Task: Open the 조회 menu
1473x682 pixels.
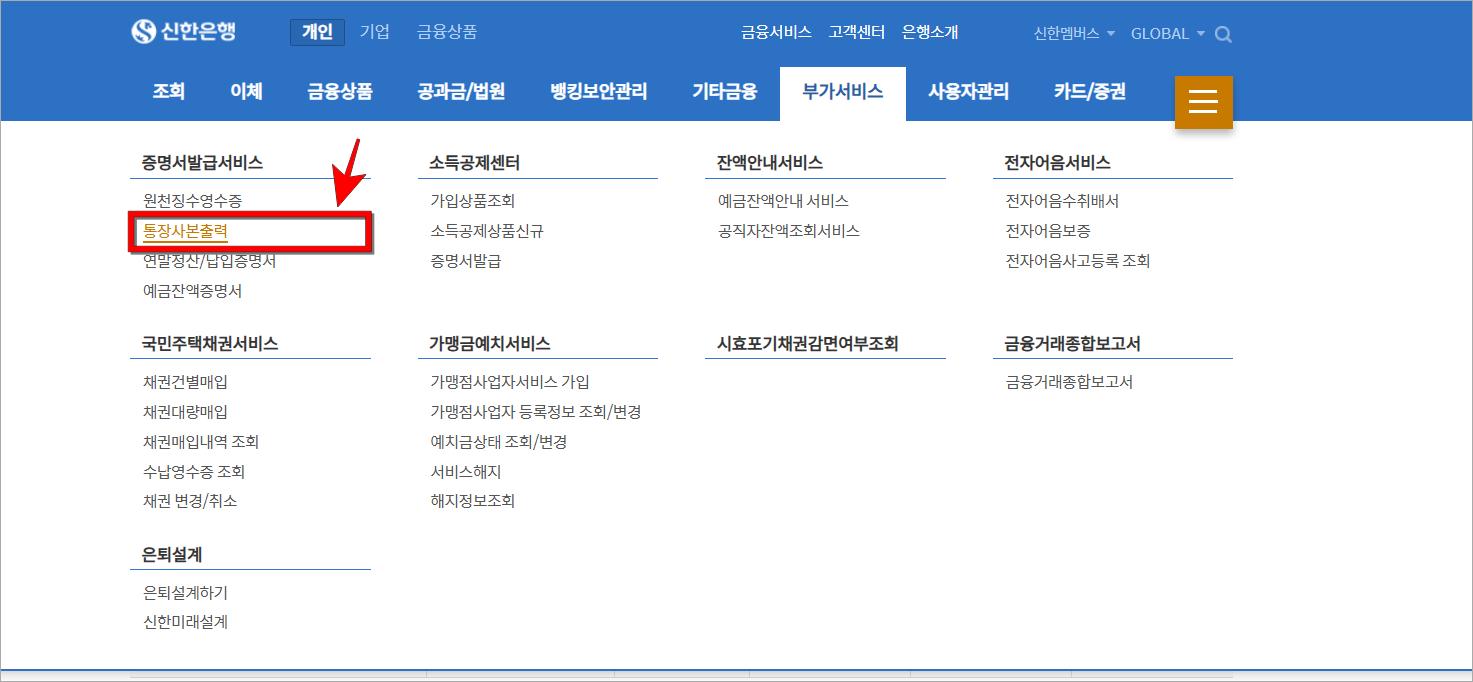Action: (x=168, y=90)
